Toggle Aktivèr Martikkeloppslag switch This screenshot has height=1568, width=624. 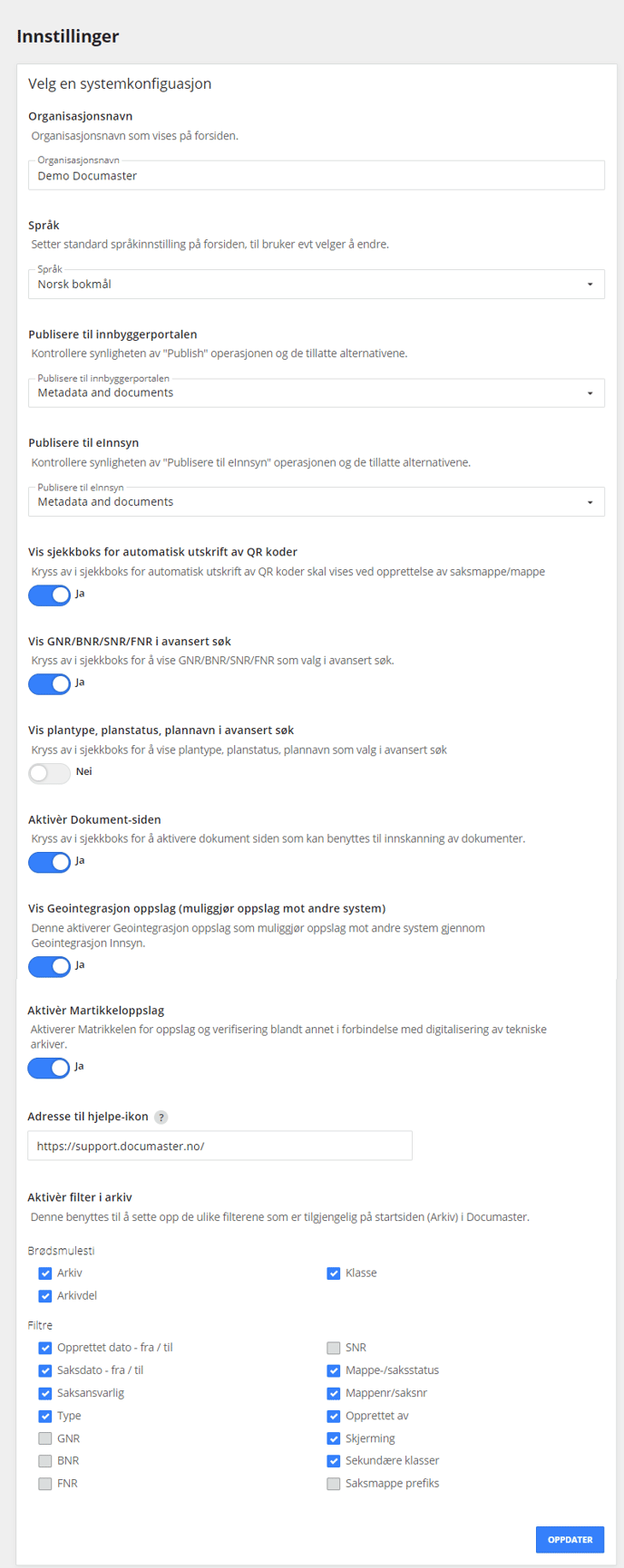pos(49,1068)
